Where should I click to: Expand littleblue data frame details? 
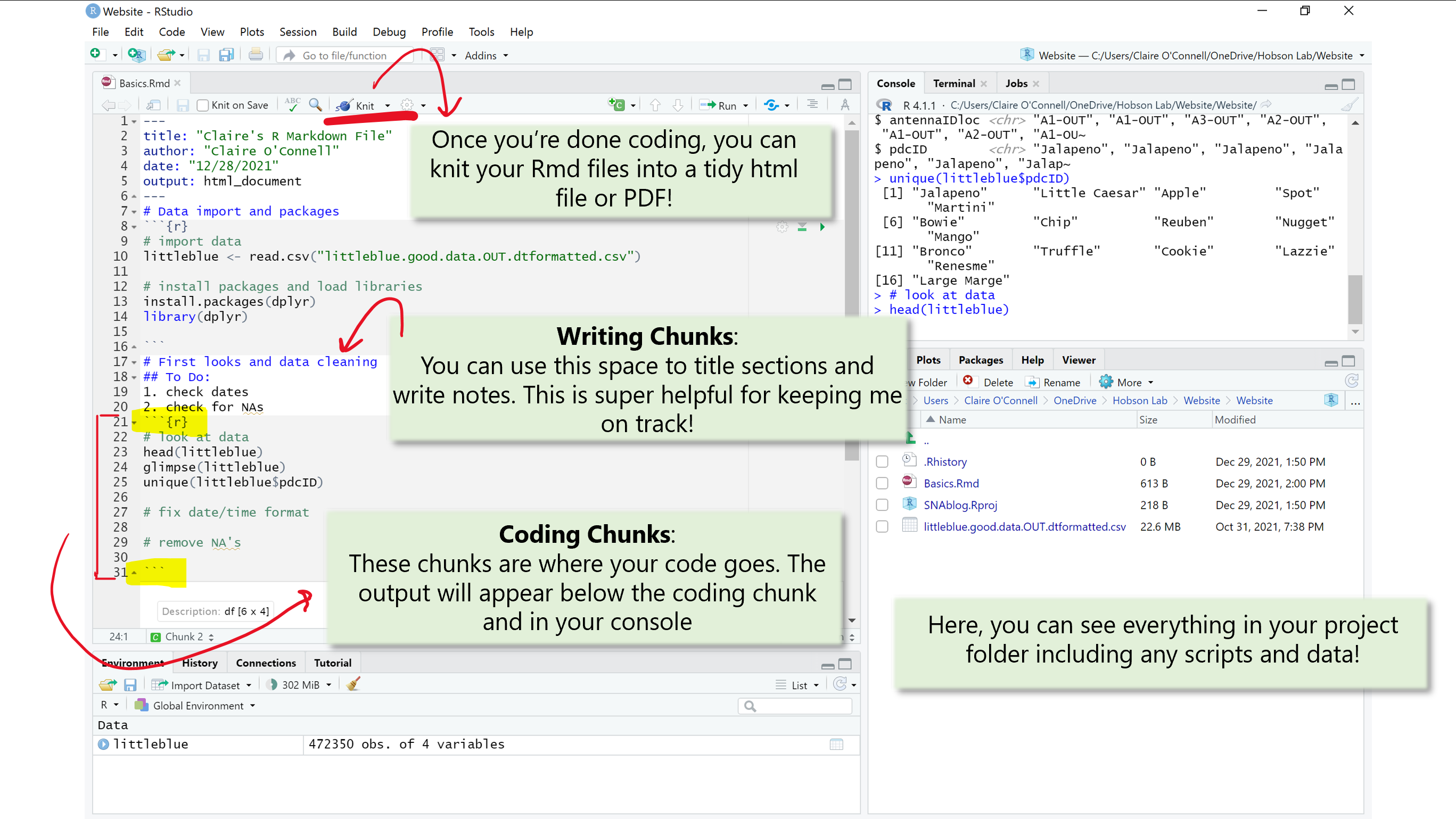103,744
